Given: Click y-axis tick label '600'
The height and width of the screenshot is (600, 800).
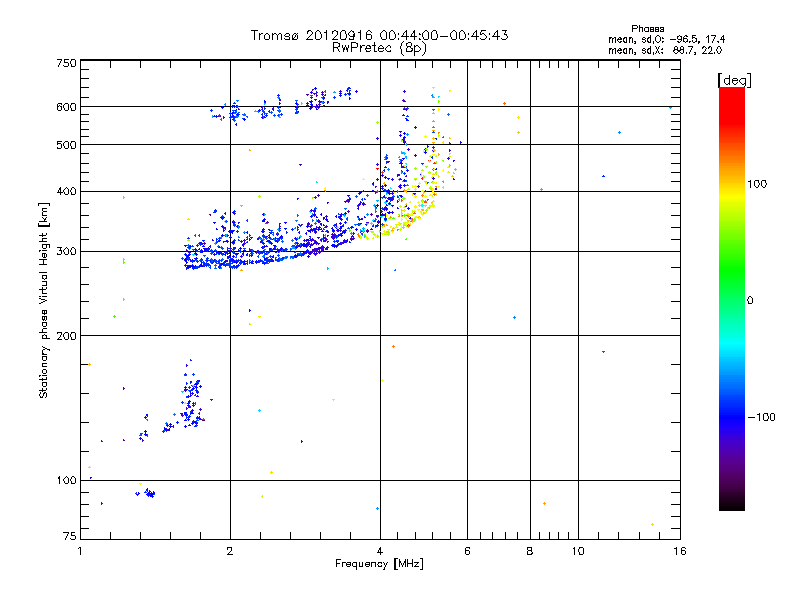Looking at the screenshot, I should click(66, 107).
